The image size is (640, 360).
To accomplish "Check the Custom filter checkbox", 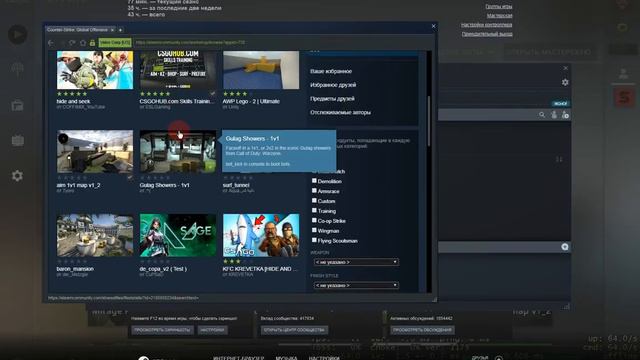I will (x=314, y=200).
